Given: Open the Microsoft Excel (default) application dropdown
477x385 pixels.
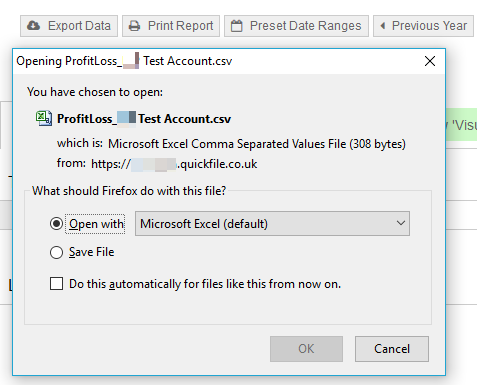Looking at the screenshot, I should [272, 223].
